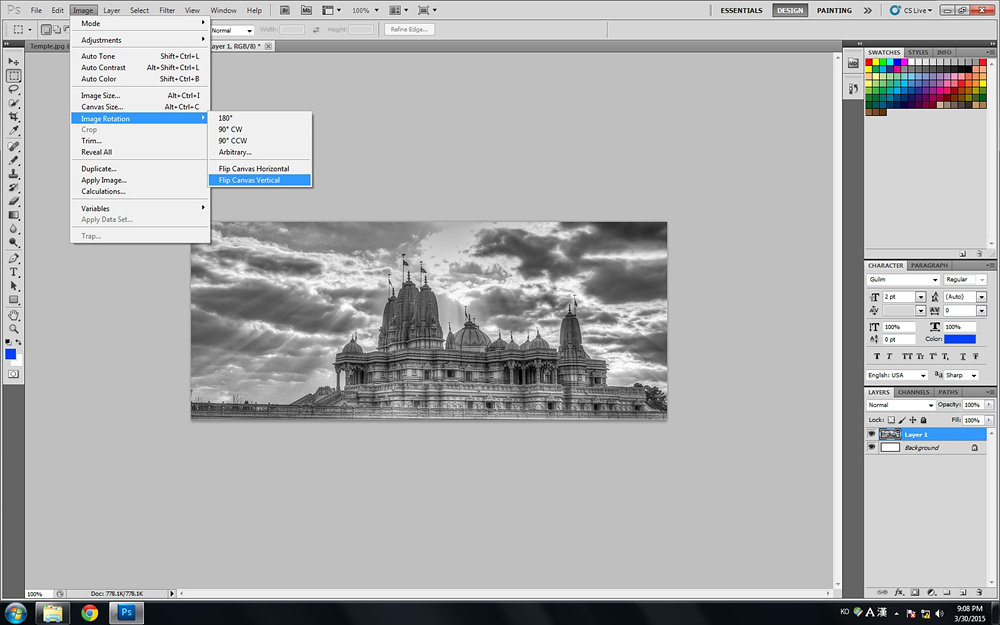Image resolution: width=1000 pixels, height=625 pixels.
Task: Toggle visibility of the Background layer
Action: (x=871, y=448)
